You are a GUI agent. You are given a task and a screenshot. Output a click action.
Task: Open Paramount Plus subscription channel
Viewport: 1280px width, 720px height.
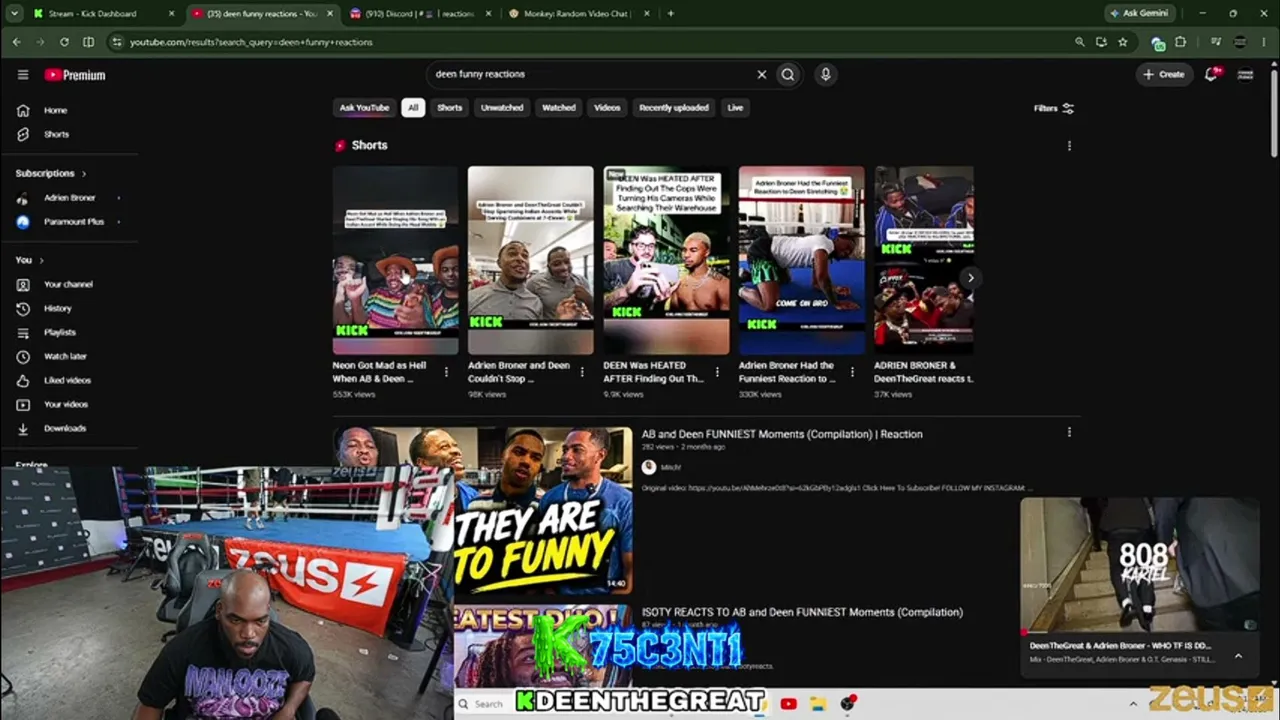[73, 222]
